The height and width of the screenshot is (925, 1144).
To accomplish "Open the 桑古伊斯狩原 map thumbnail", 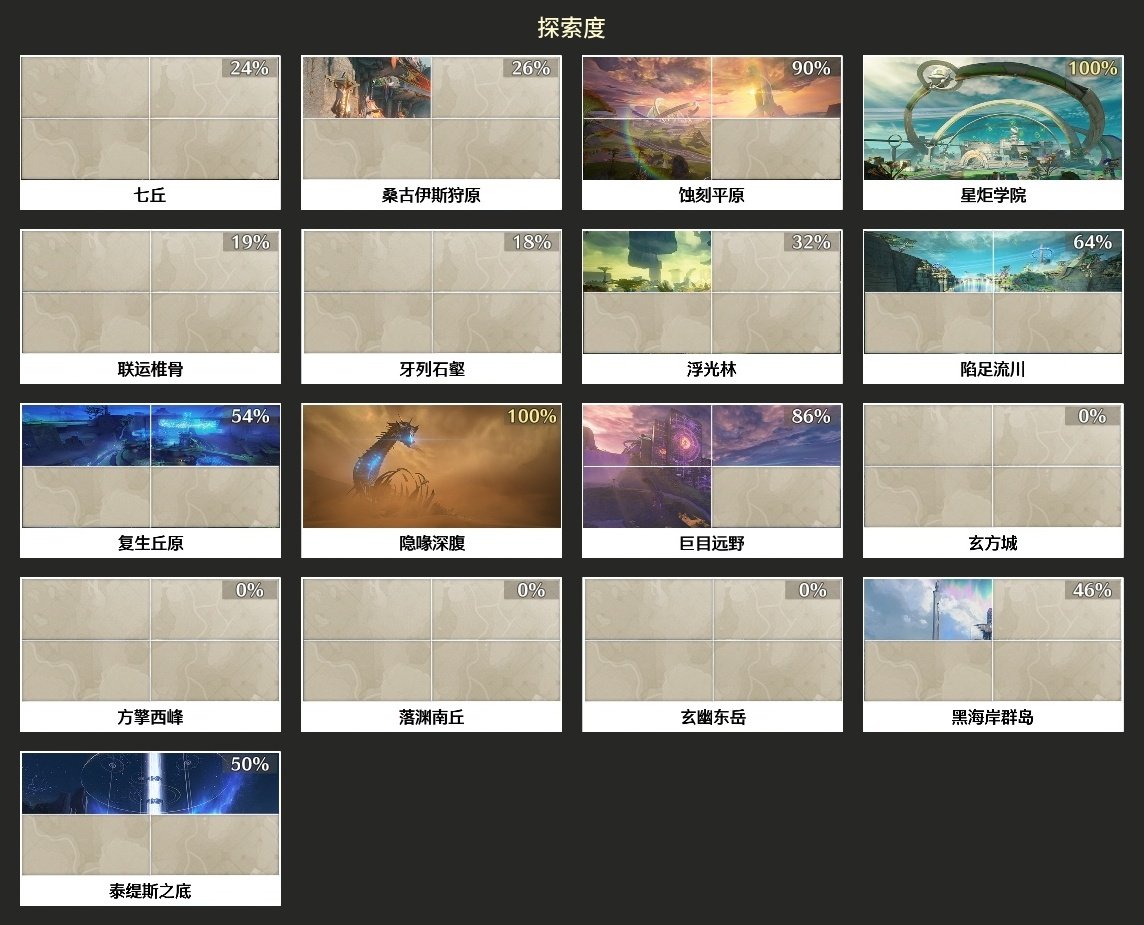I will [431, 118].
